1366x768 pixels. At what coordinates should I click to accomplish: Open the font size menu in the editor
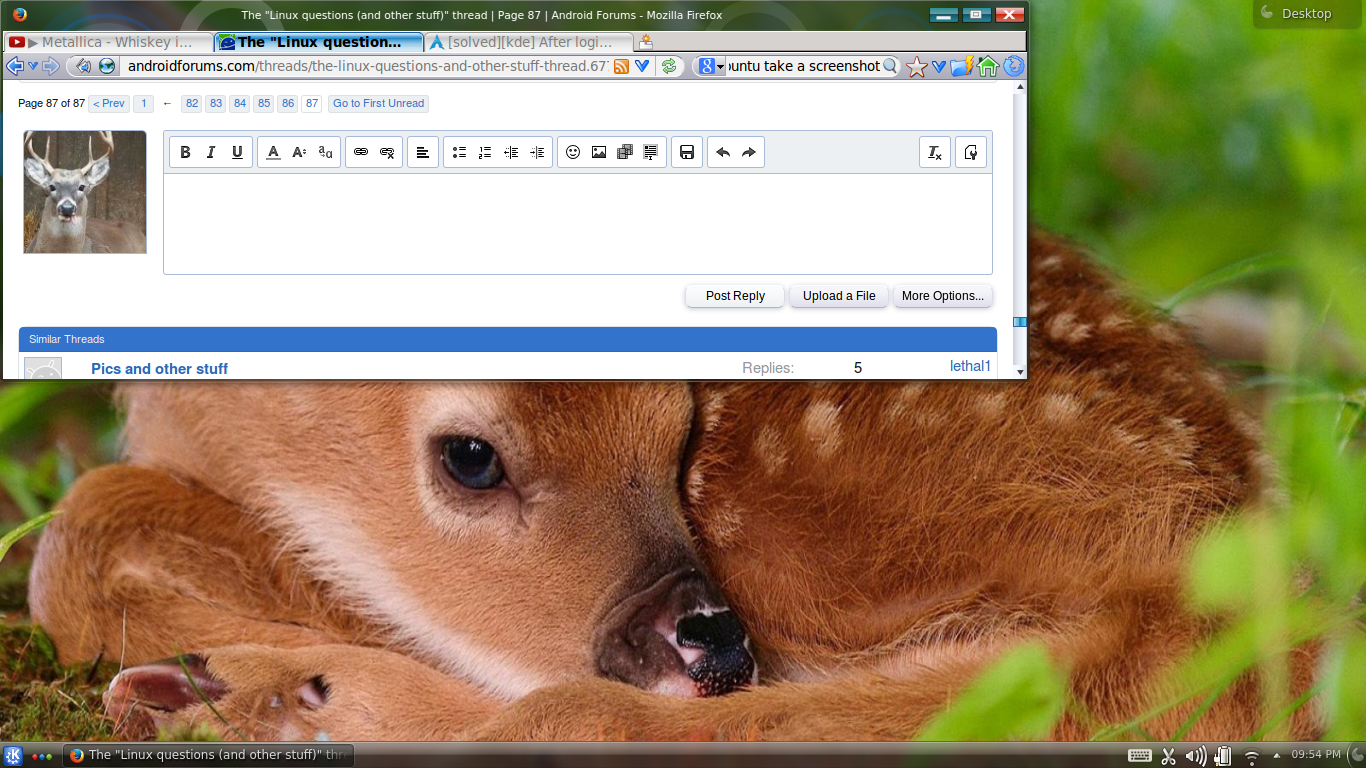pos(299,152)
